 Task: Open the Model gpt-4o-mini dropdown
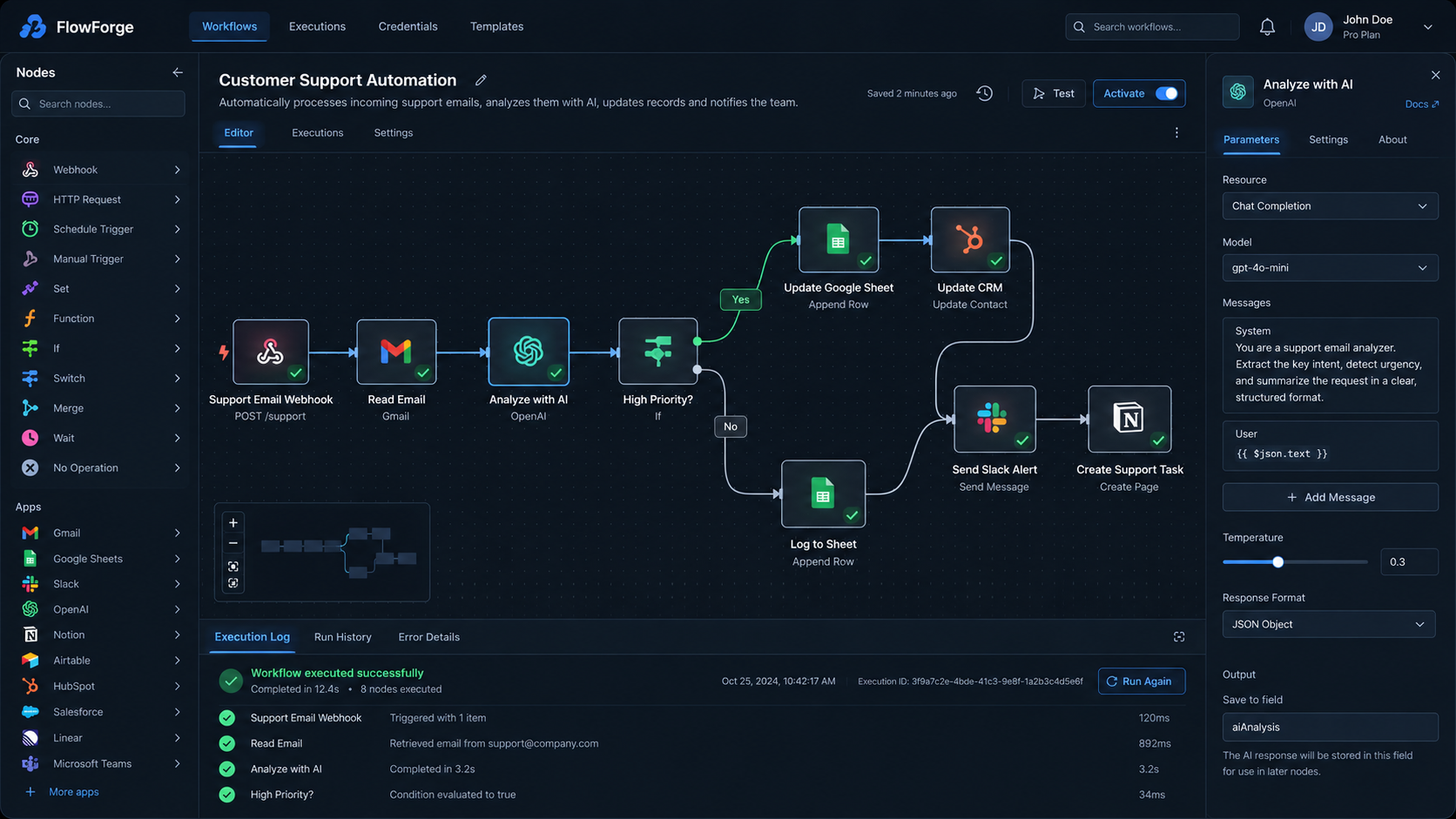[1330, 268]
